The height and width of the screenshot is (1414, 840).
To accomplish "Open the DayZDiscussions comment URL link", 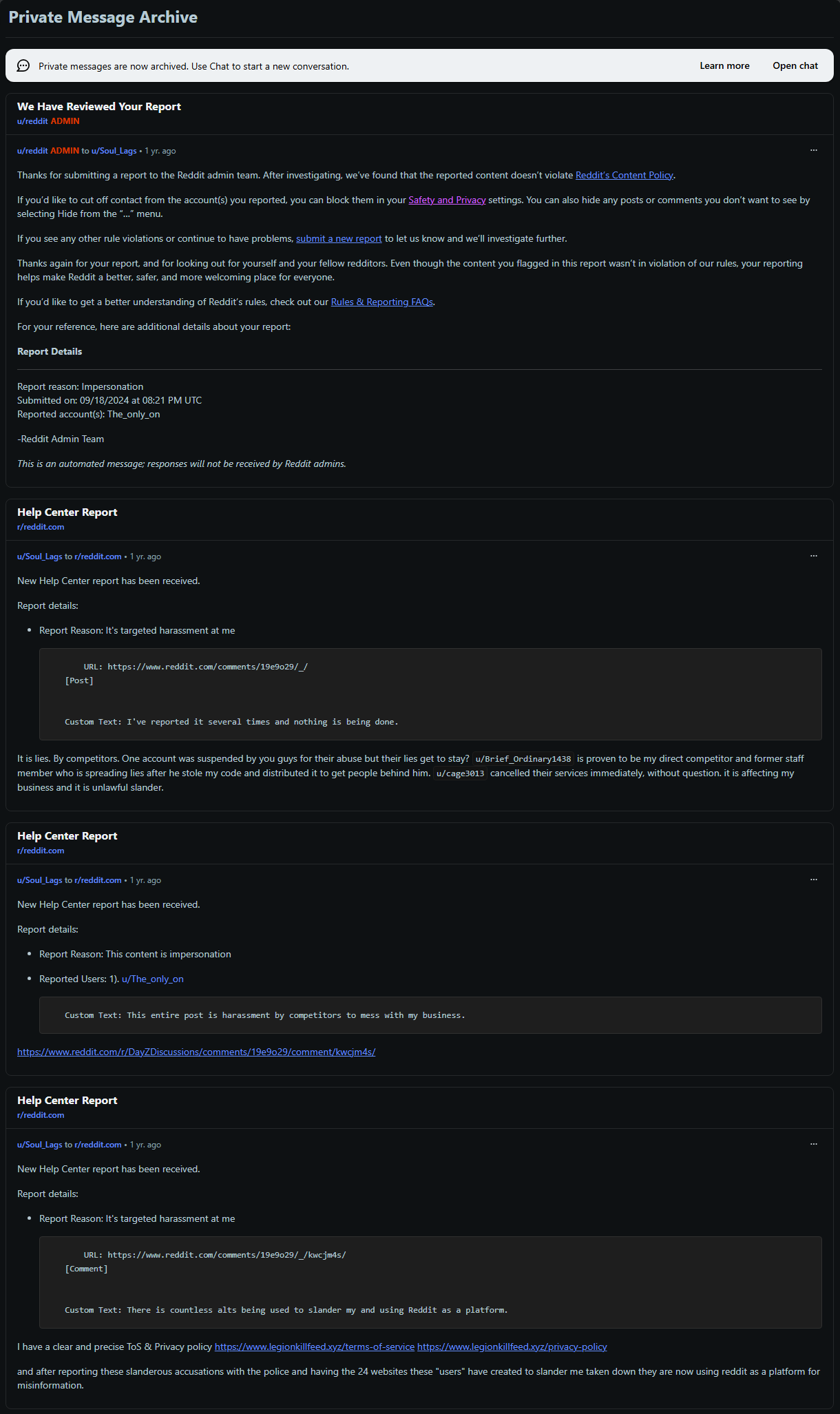I will [x=196, y=1052].
